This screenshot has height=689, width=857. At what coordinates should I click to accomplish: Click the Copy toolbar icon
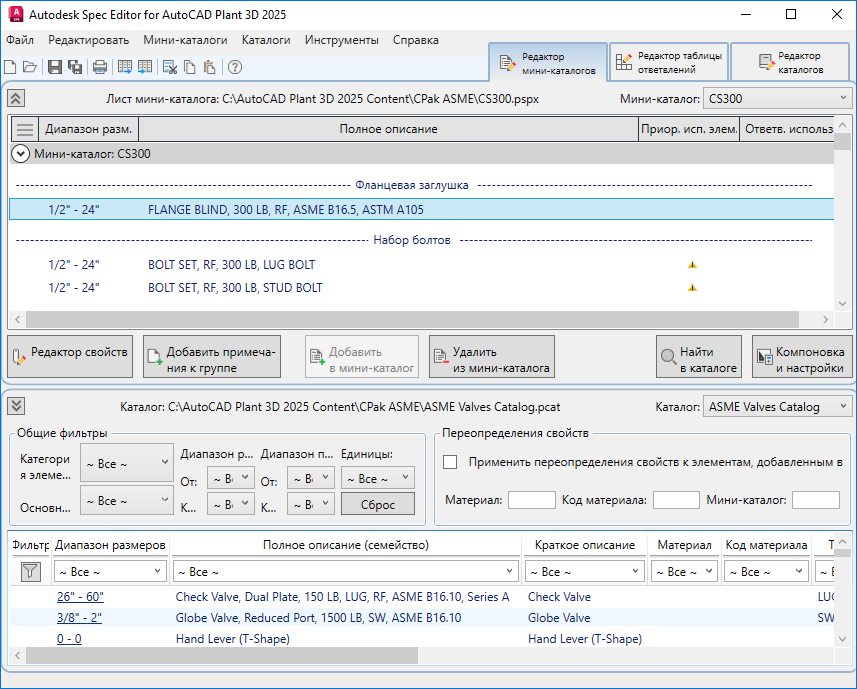click(x=190, y=67)
